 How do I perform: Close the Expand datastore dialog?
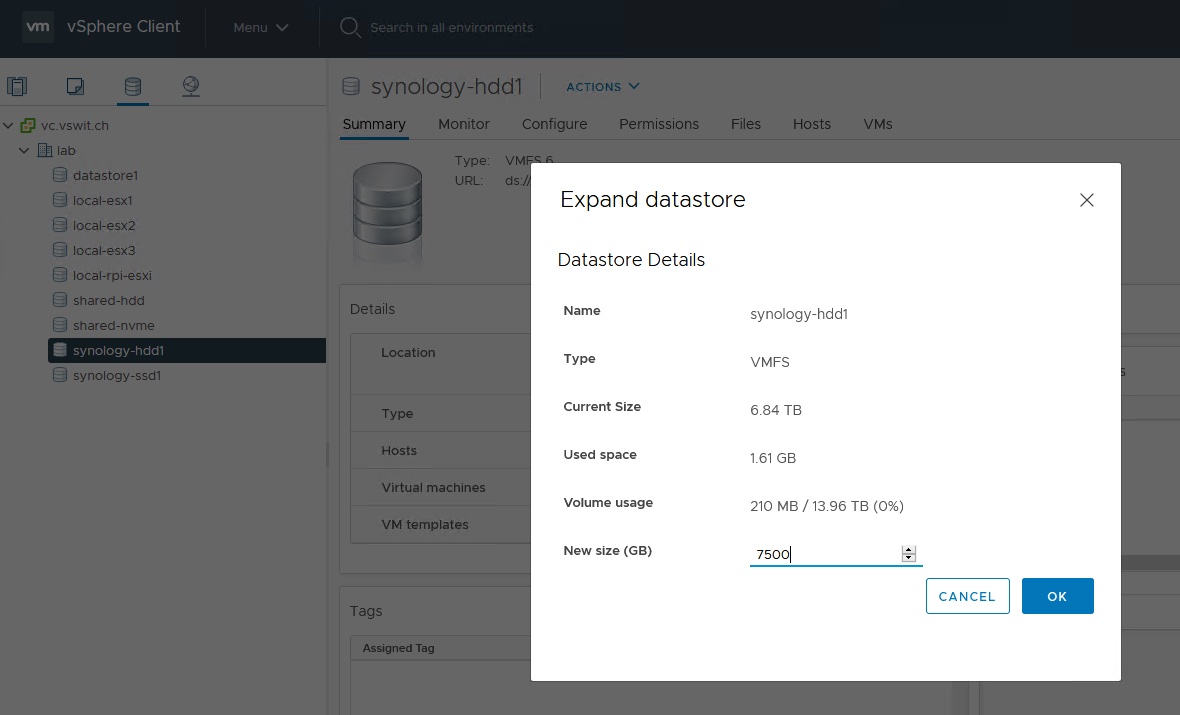click(x=1087, y=200)
